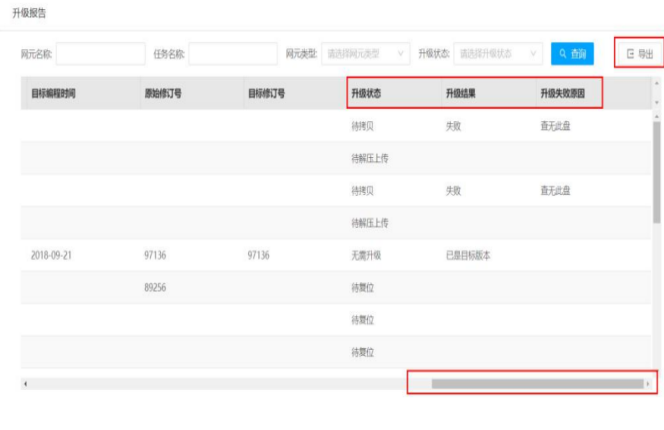Click the 目标编程时间 column header
The image size is (664, 430).
pyautogui.click(x=53, y=93)
